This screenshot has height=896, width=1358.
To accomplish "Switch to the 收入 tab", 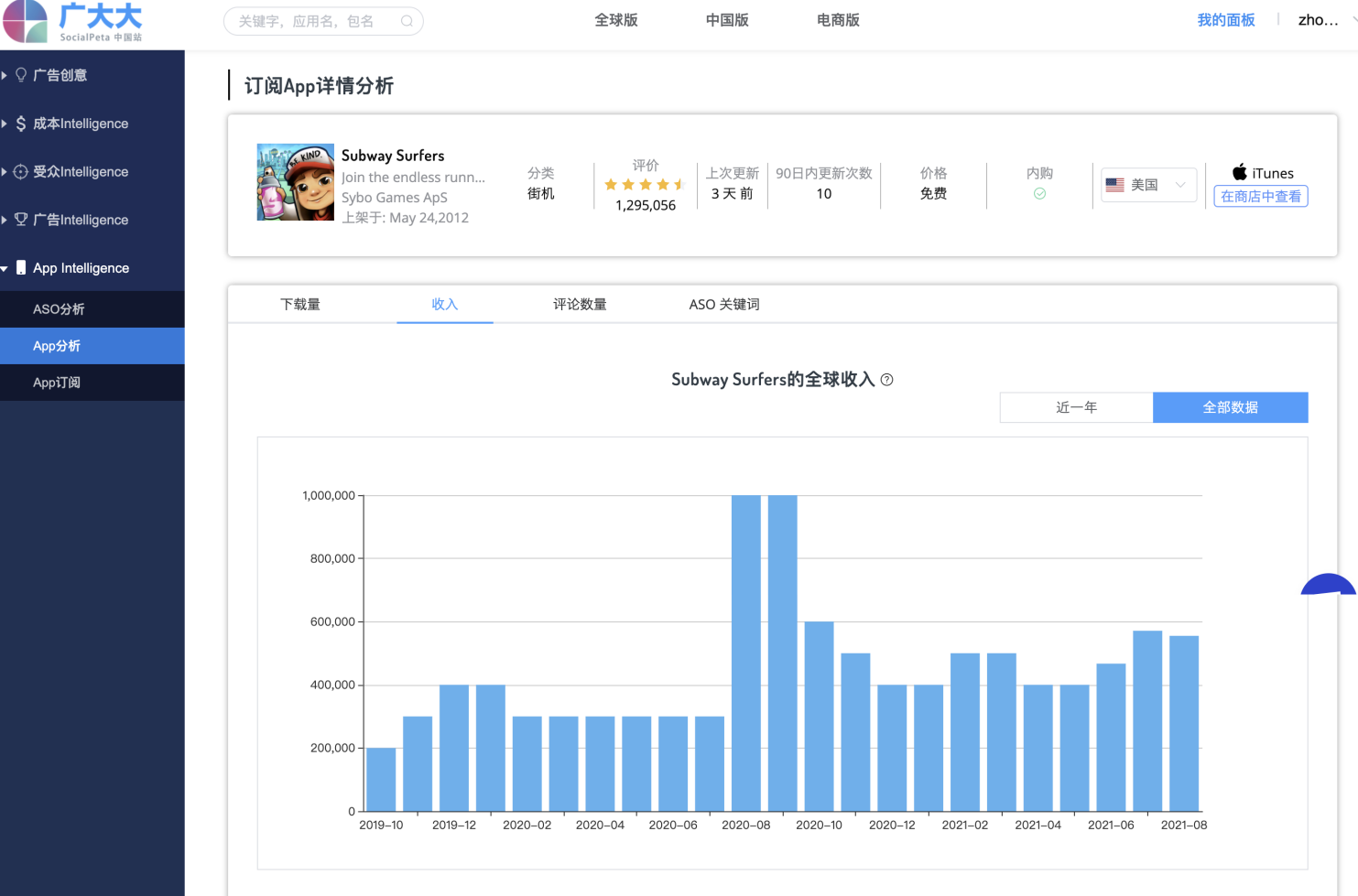I will [445, 304].
